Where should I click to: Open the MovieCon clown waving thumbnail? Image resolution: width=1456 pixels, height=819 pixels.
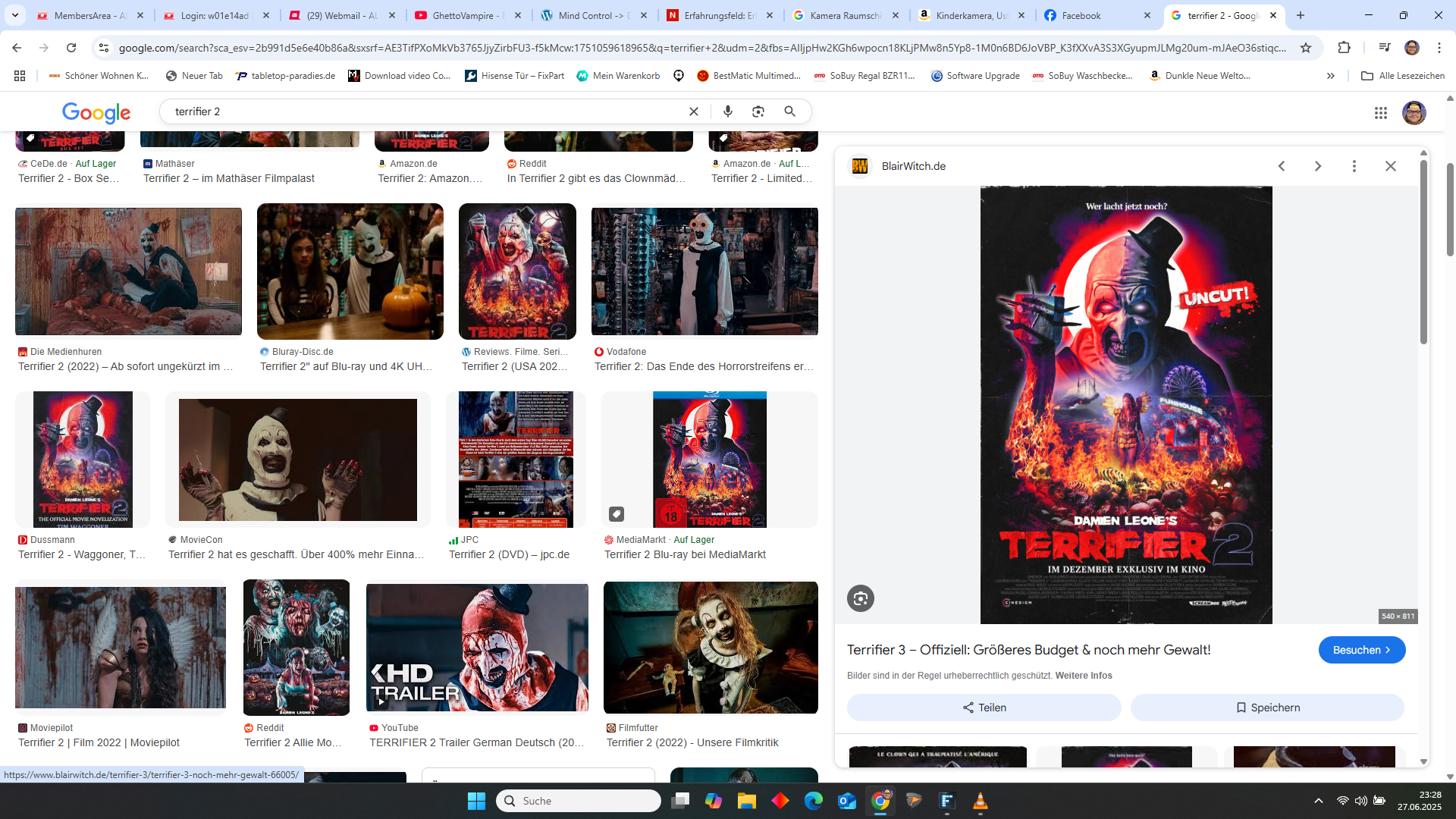click(298, 460)
